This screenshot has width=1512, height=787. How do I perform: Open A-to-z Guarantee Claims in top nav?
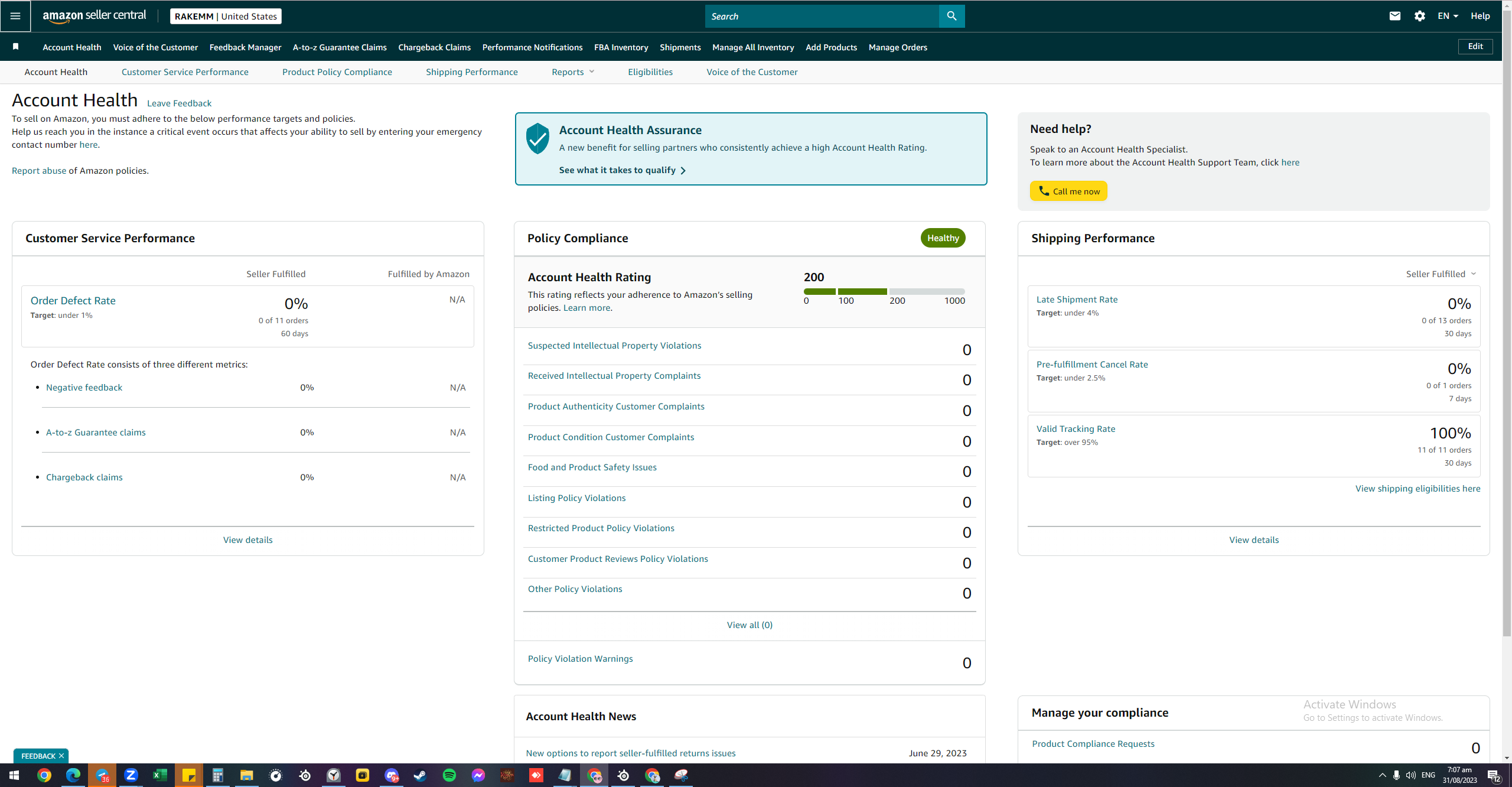tap(340, 47)
